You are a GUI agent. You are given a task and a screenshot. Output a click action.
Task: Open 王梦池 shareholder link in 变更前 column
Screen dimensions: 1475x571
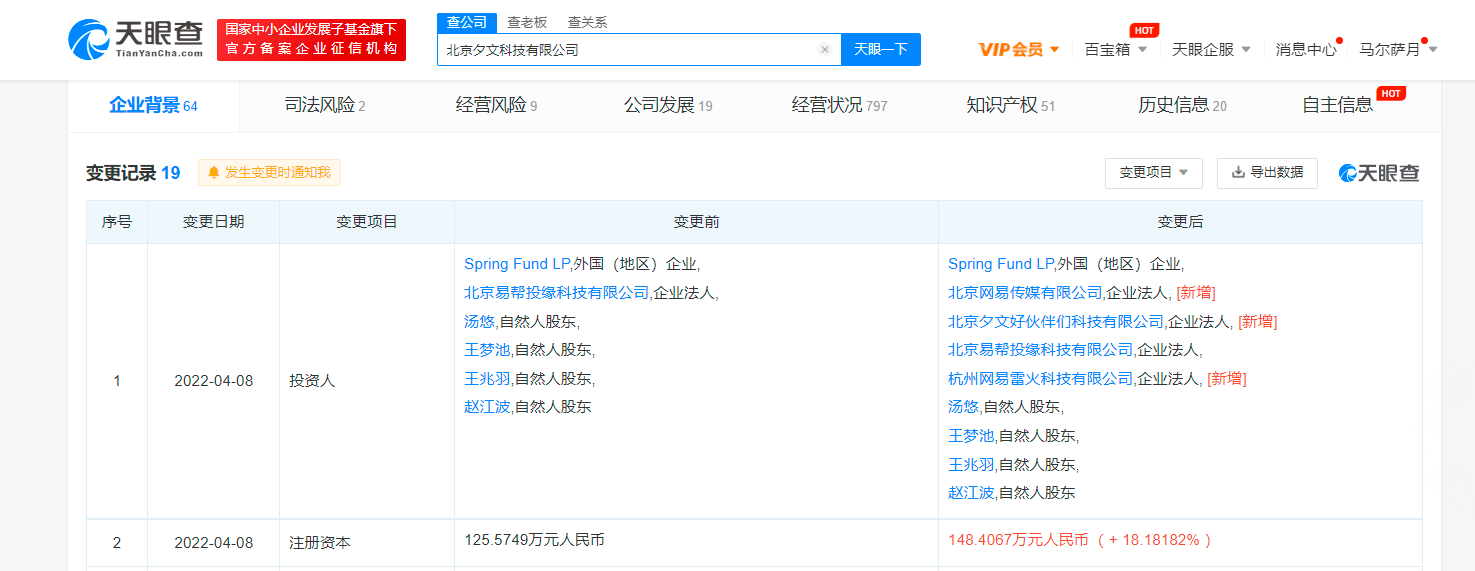487,350
